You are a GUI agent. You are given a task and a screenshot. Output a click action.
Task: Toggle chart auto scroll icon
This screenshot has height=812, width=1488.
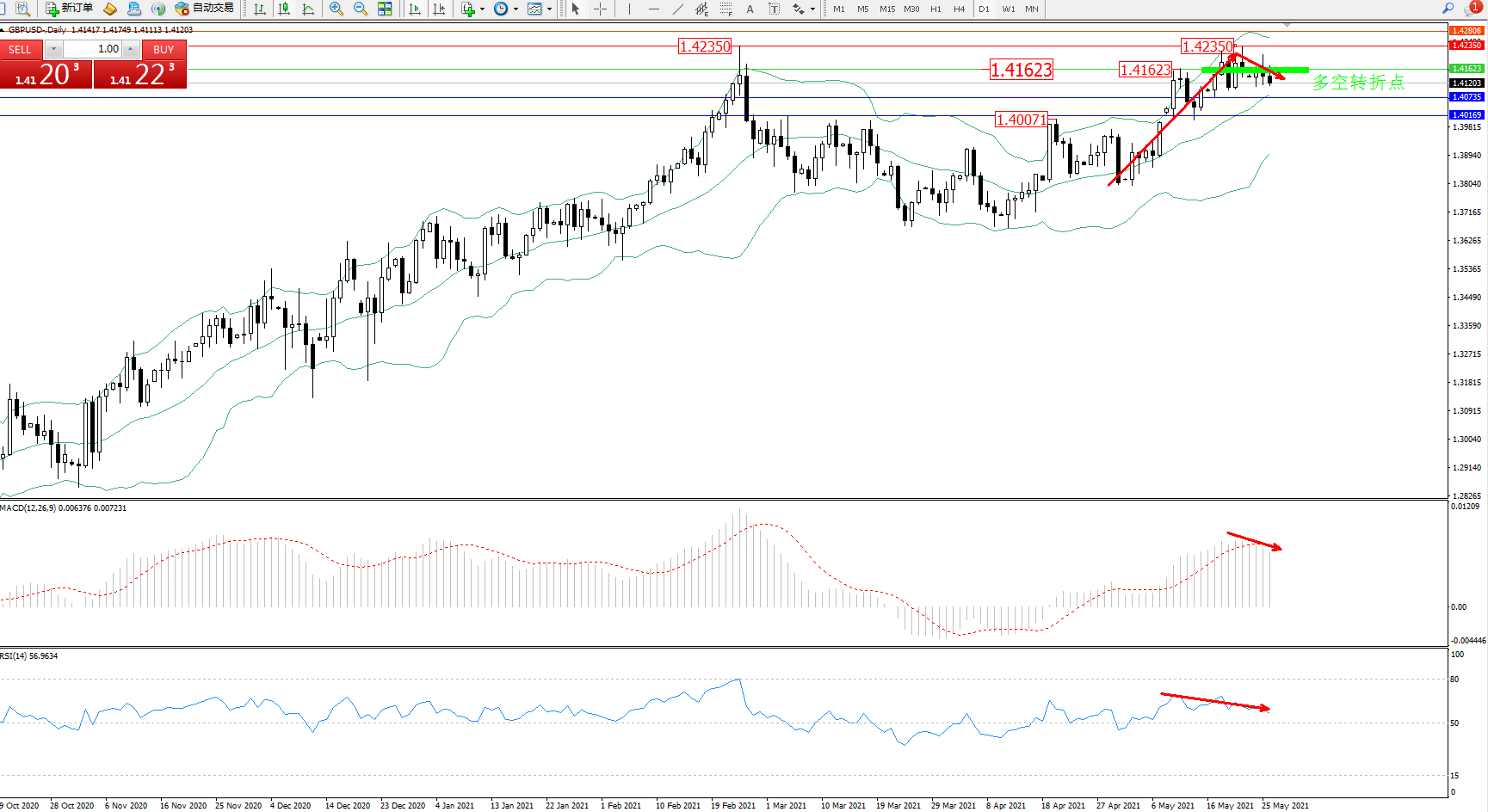(415, 9)
